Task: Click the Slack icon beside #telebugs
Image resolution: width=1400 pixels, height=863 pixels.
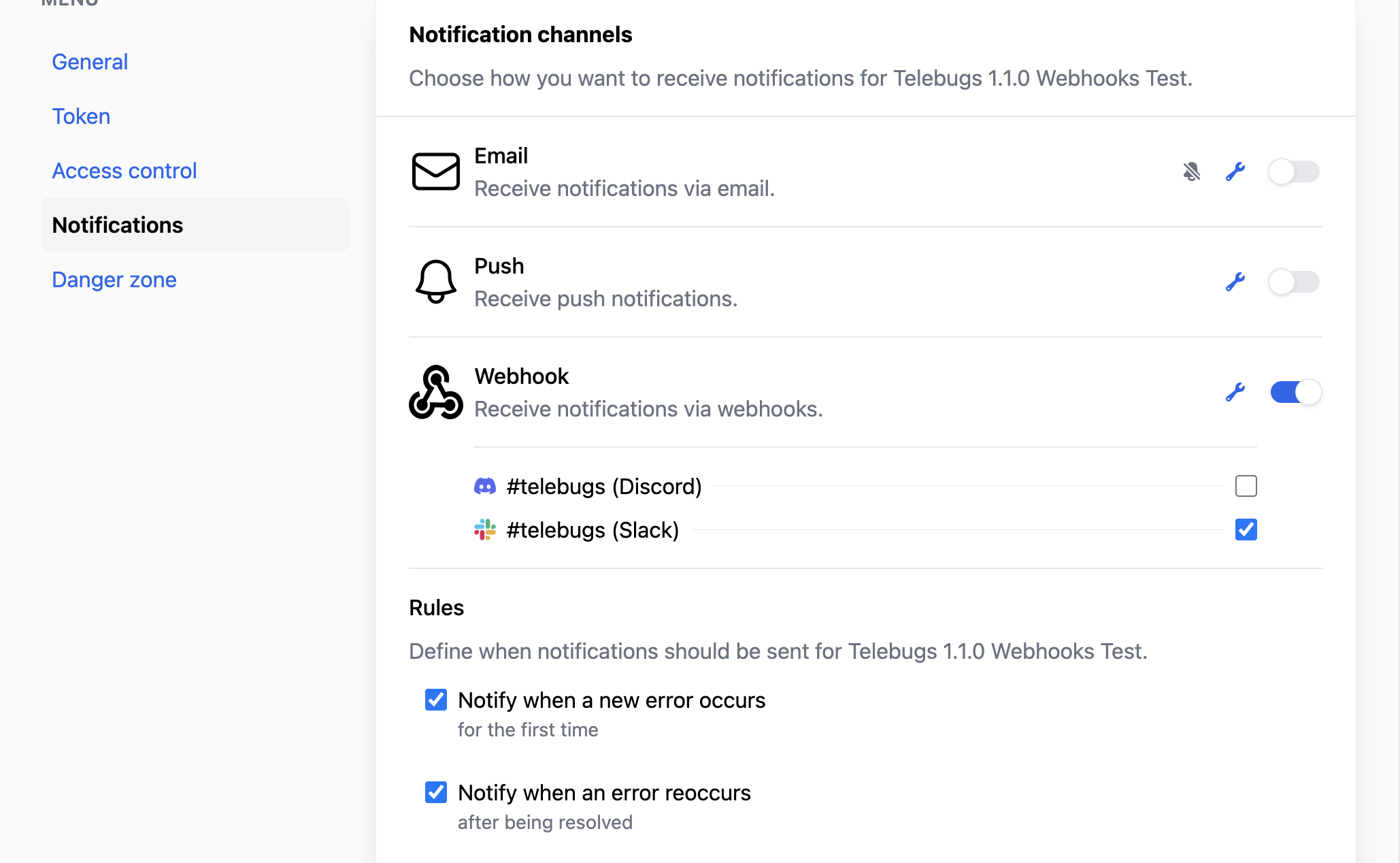Action: point(486,530)
